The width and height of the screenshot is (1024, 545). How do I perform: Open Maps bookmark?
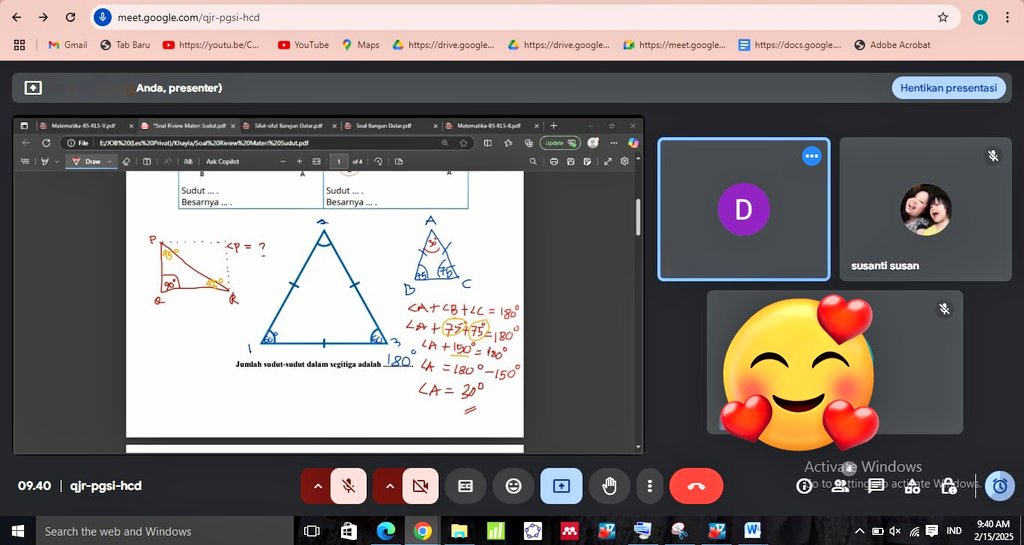360,45
